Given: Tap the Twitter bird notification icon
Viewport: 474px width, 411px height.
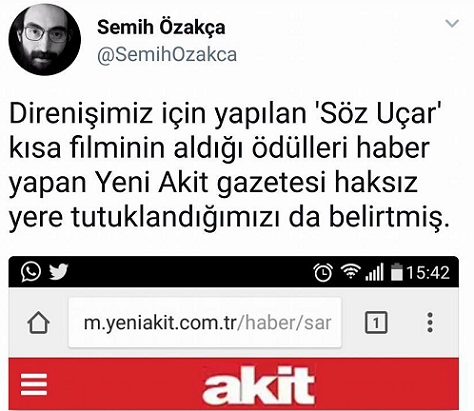Looking at the screenshot, I should point(59,272).
